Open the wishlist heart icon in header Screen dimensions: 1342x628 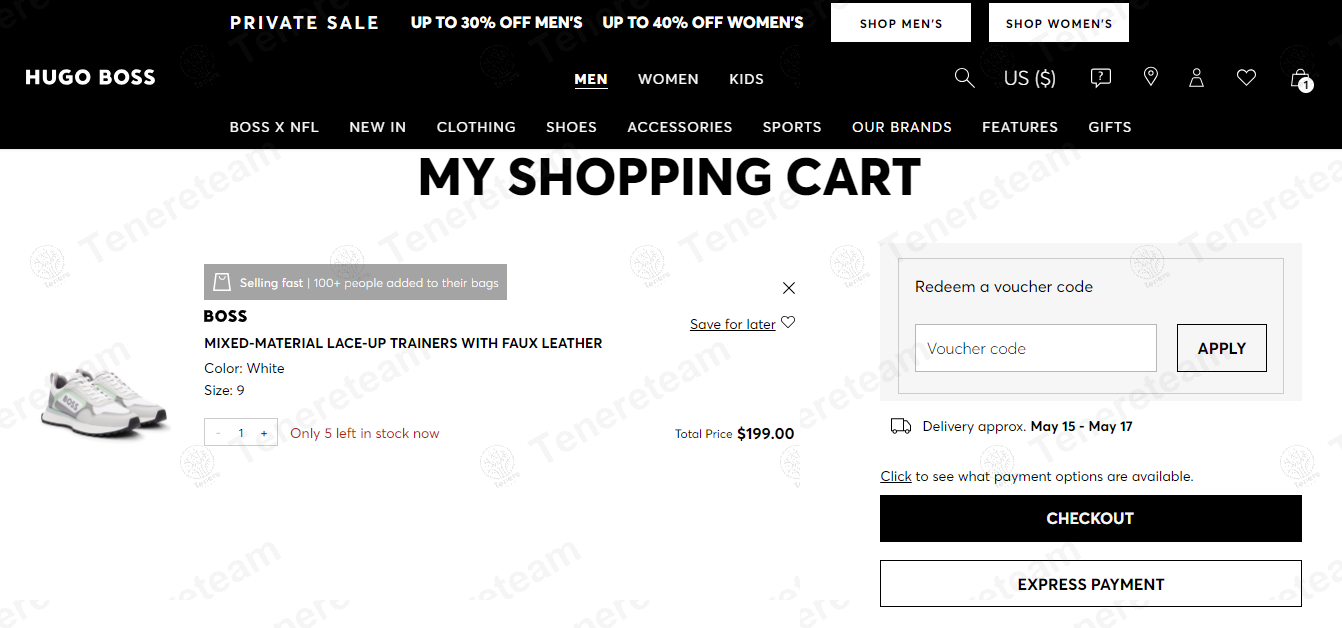[x=1246, y=77]
